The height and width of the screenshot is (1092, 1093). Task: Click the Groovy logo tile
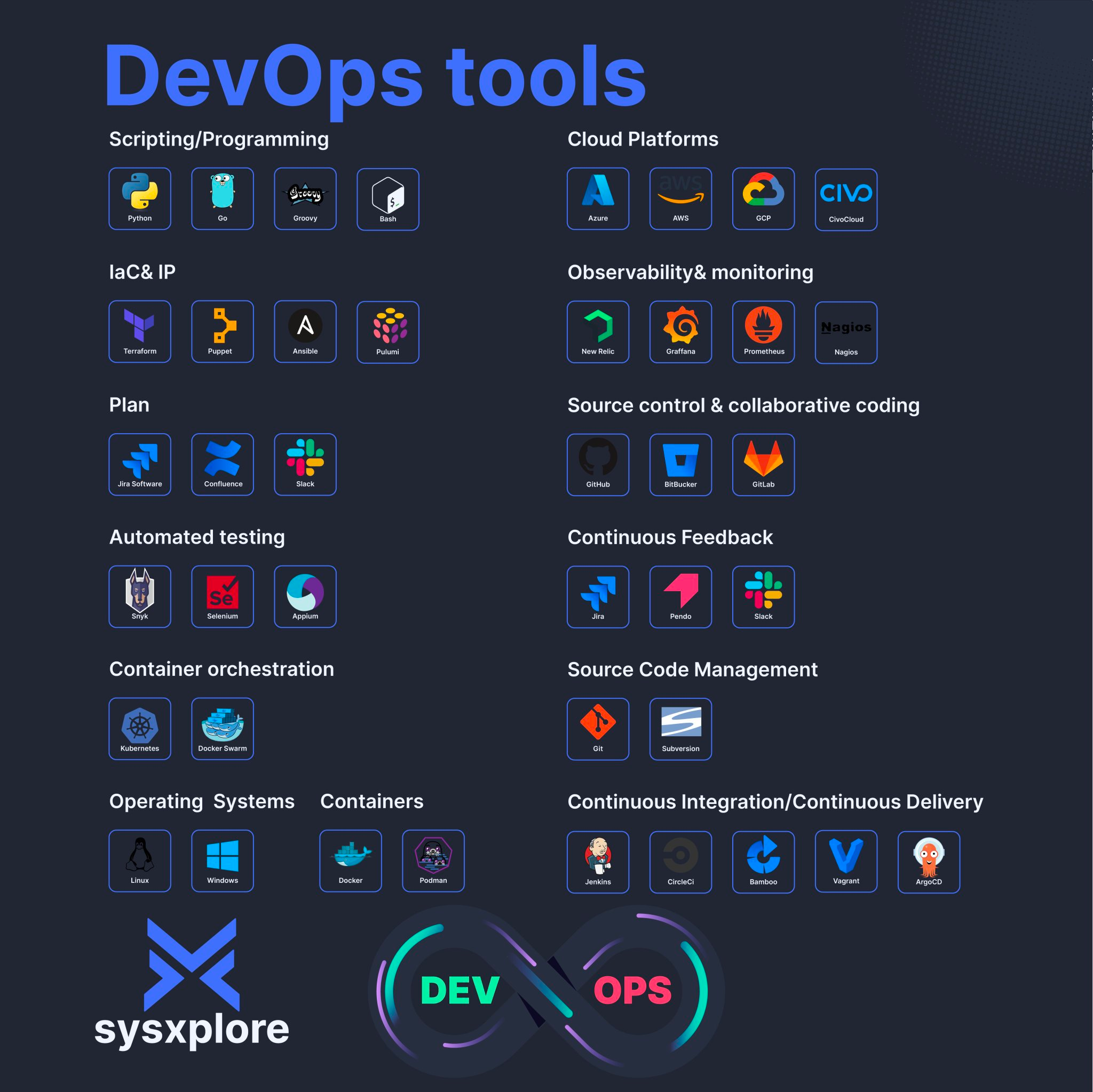[x=305, y=198]
